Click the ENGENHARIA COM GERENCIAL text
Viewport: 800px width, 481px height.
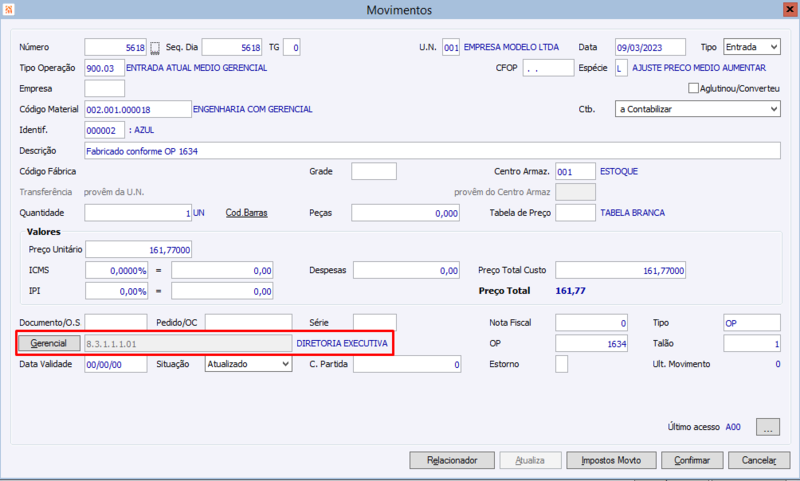tap(253, 109)
